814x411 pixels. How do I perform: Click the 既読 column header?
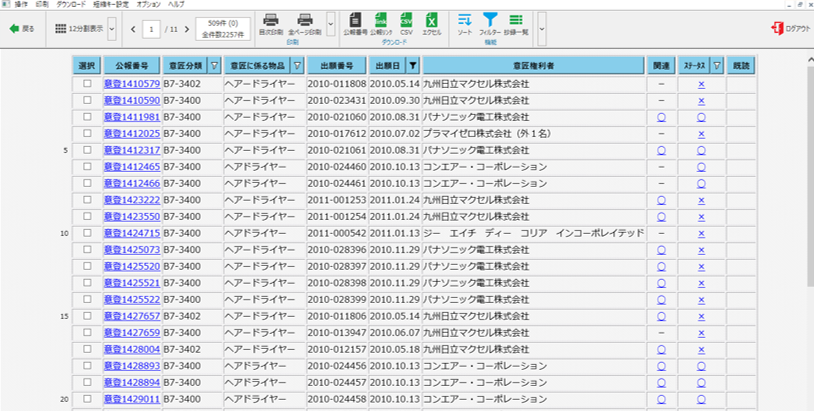[741, 65]
